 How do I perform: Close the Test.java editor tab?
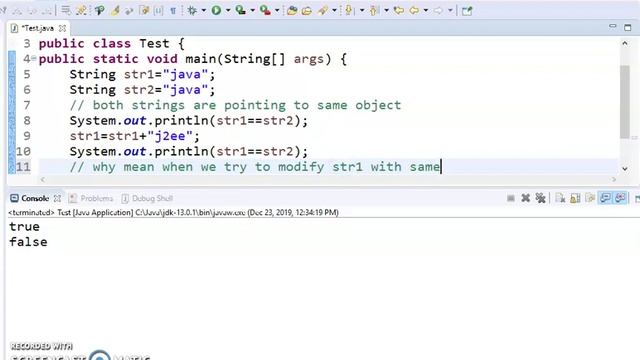coord(62,28)
